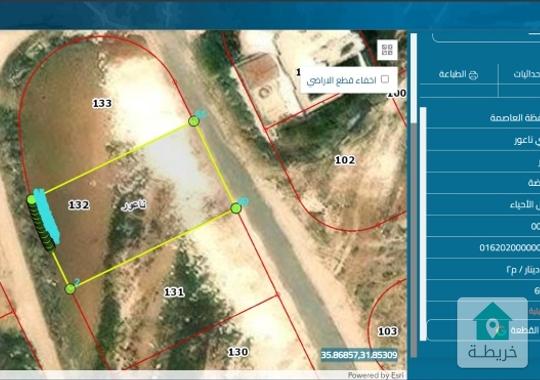Click the العاصمة row in info panel

[x=483, y=118]
